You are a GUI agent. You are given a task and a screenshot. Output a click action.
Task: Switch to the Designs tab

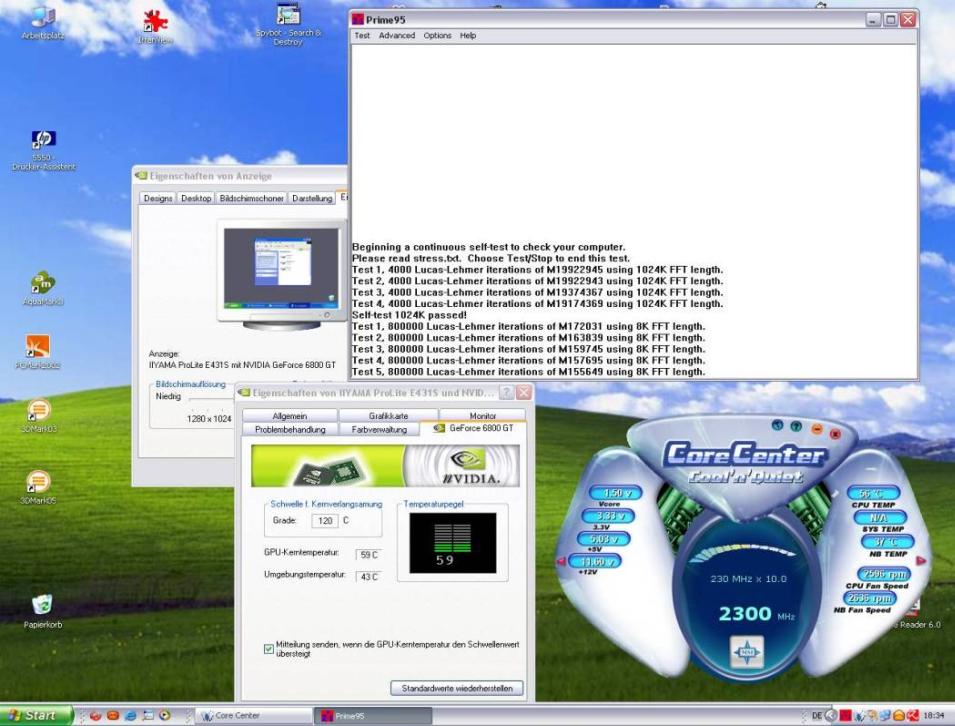(x=158, y=198)
